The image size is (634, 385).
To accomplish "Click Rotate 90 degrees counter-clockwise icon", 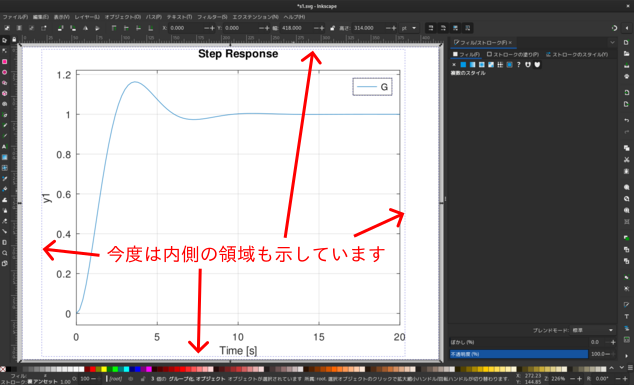I will point(61,28).
